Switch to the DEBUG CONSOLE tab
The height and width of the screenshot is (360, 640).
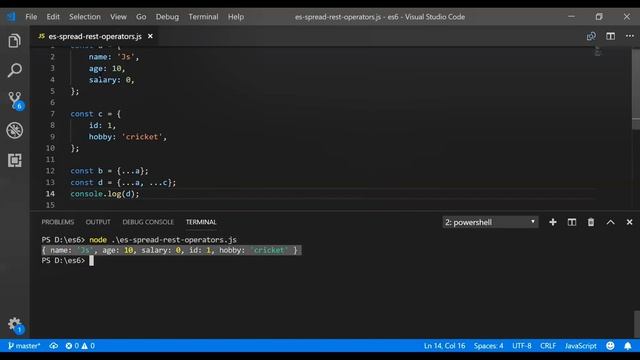[148, 222]
